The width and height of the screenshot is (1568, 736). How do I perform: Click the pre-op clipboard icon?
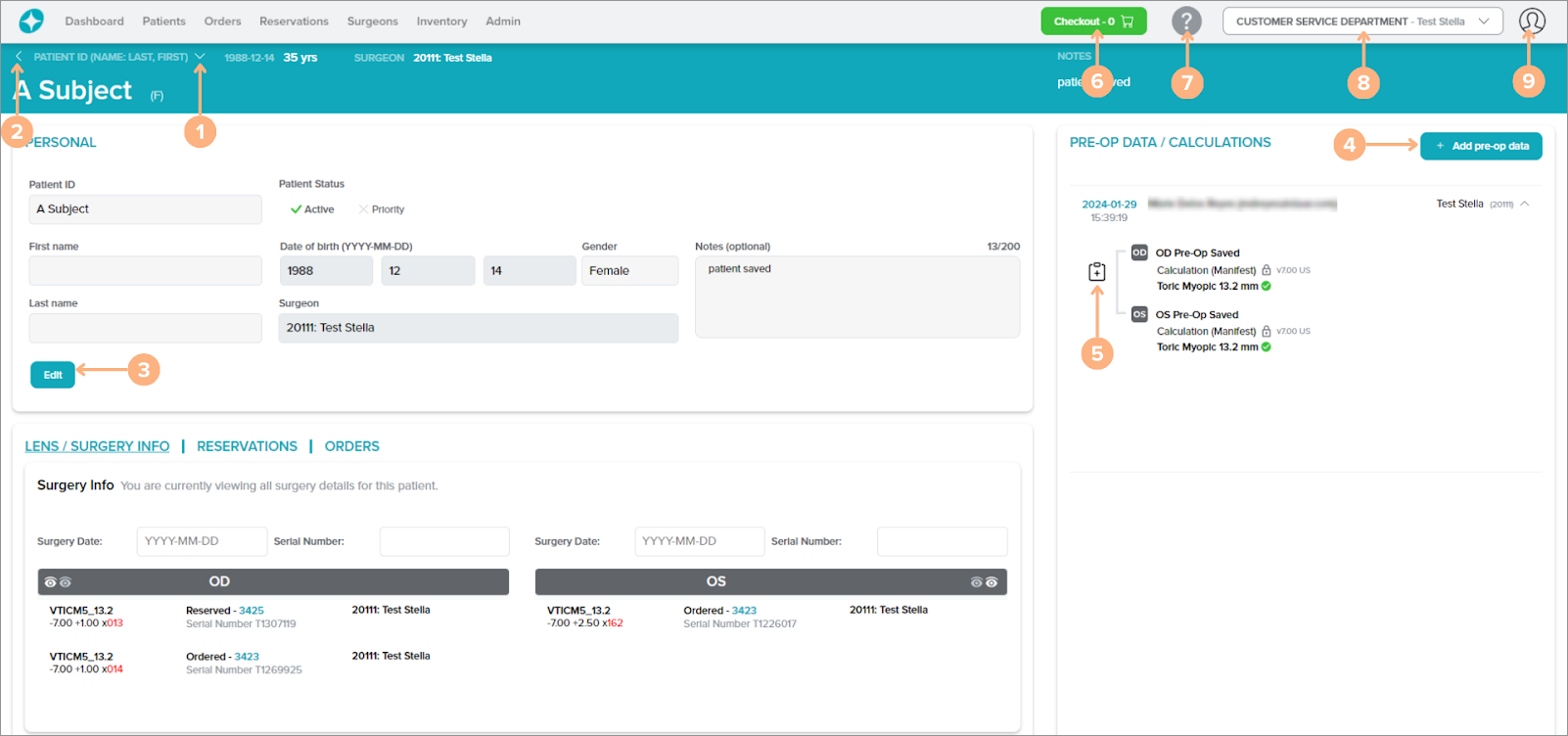[x=1097, y=272]
